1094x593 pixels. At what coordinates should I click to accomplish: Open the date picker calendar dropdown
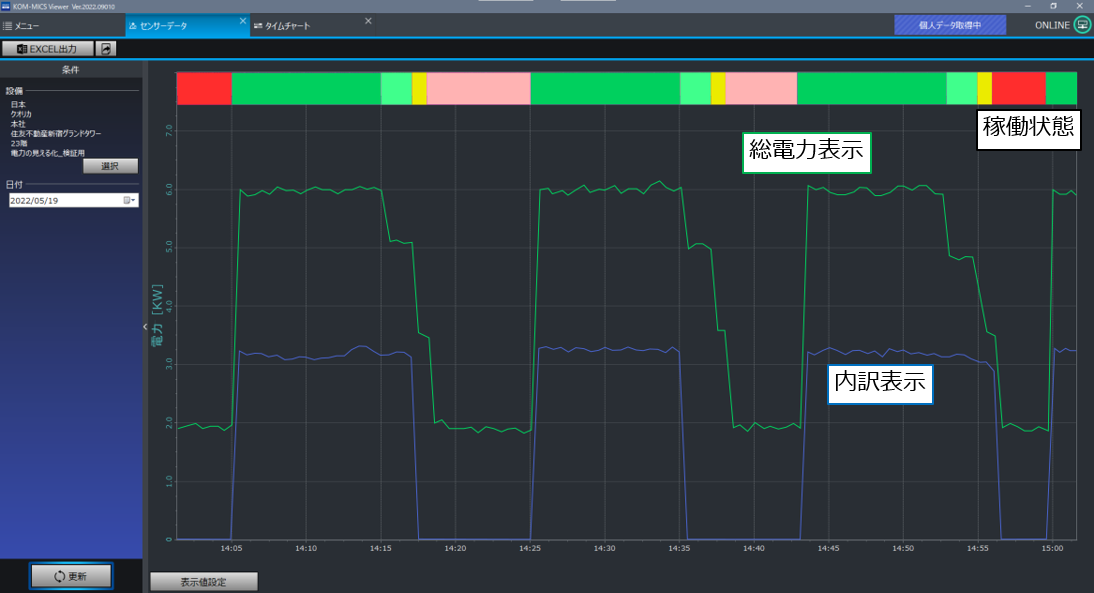130,200
